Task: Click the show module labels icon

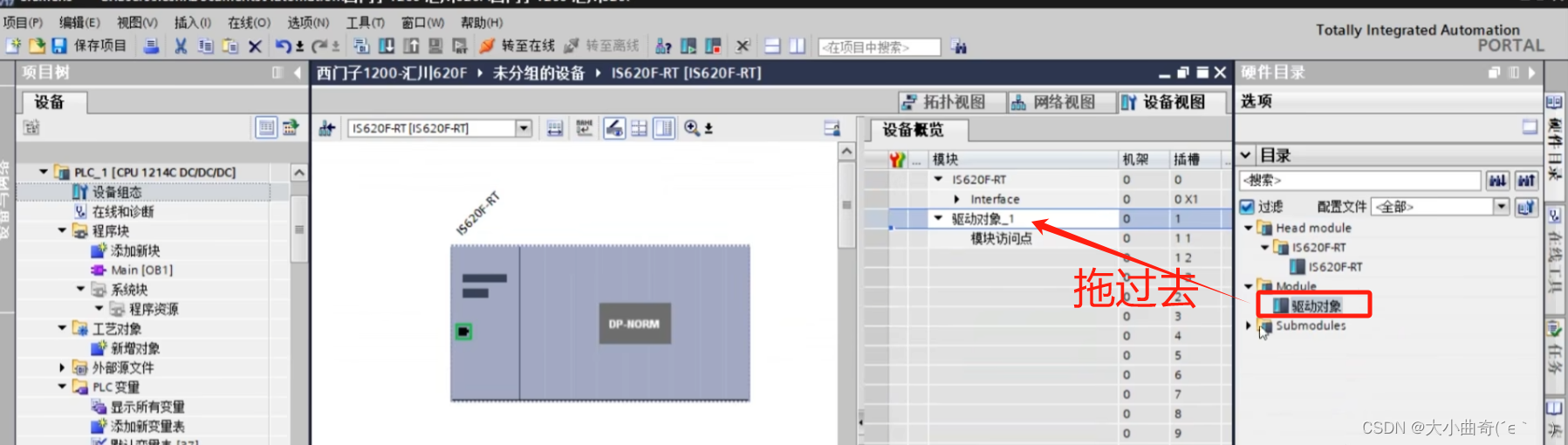Action: pos(555,128)
